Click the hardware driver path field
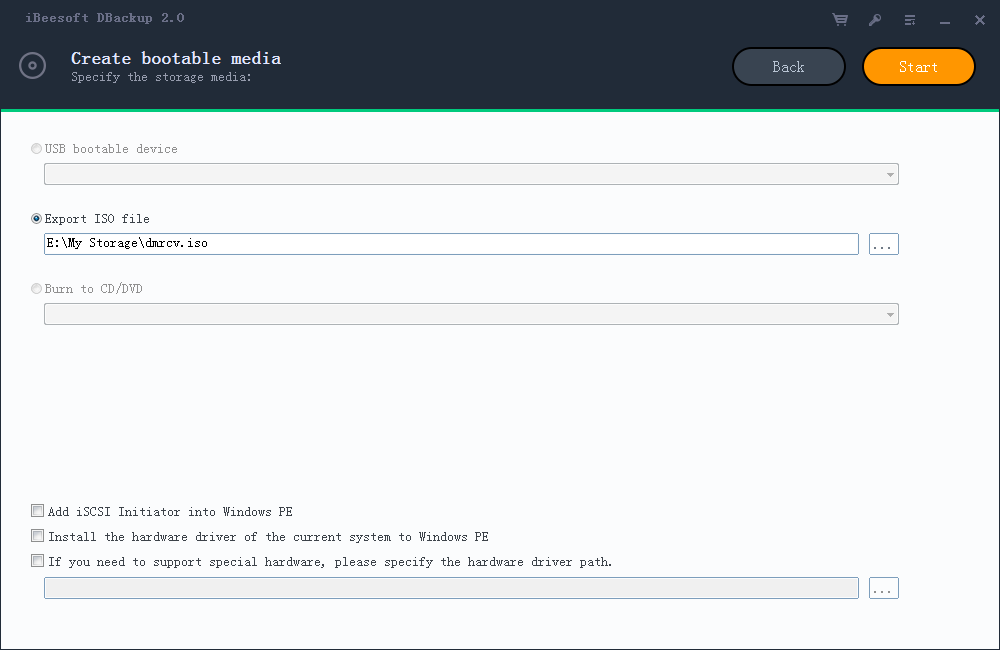Viewport: 1000px width, 650px height. (452, 588)
